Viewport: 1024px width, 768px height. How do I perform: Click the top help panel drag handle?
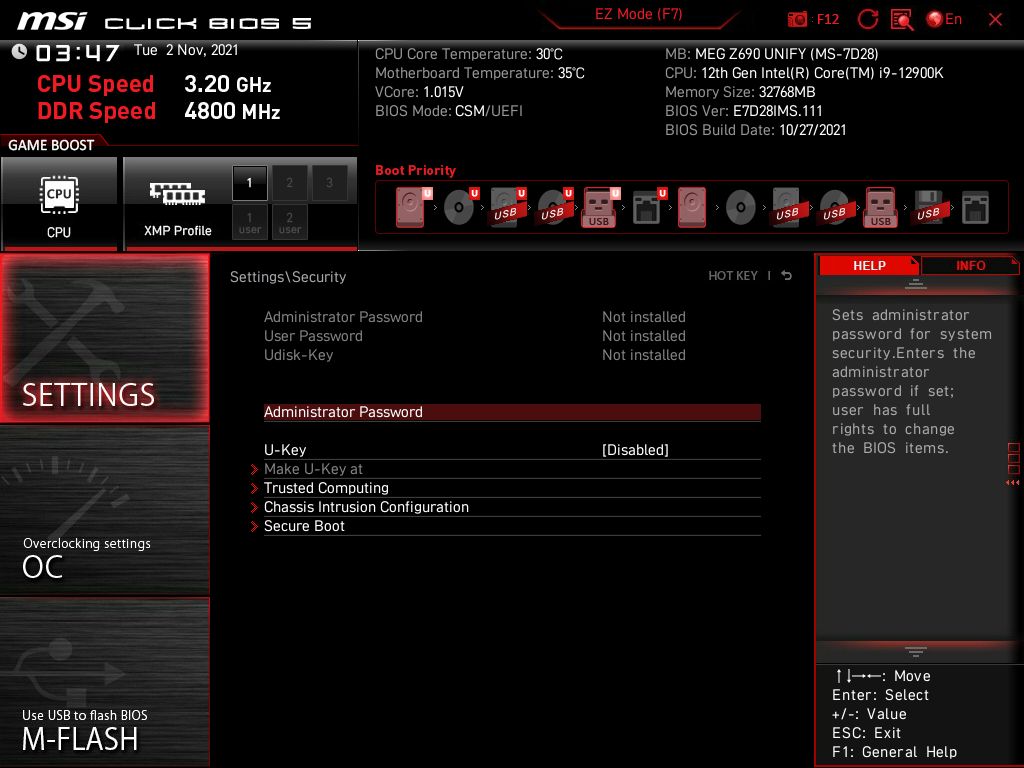coord(916,284)
